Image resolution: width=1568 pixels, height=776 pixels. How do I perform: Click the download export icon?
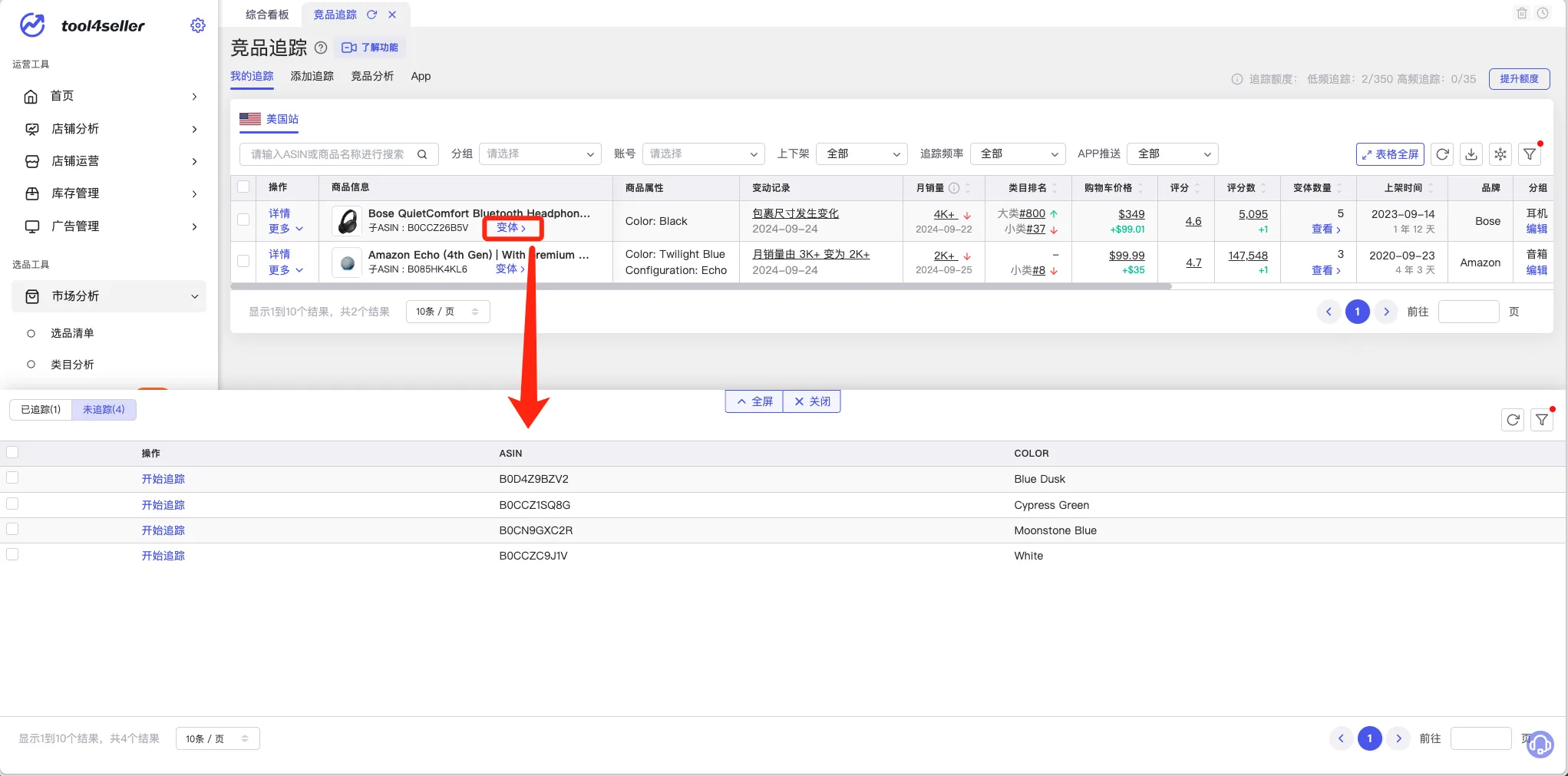pyautogui.click(x=1471, y=154)
